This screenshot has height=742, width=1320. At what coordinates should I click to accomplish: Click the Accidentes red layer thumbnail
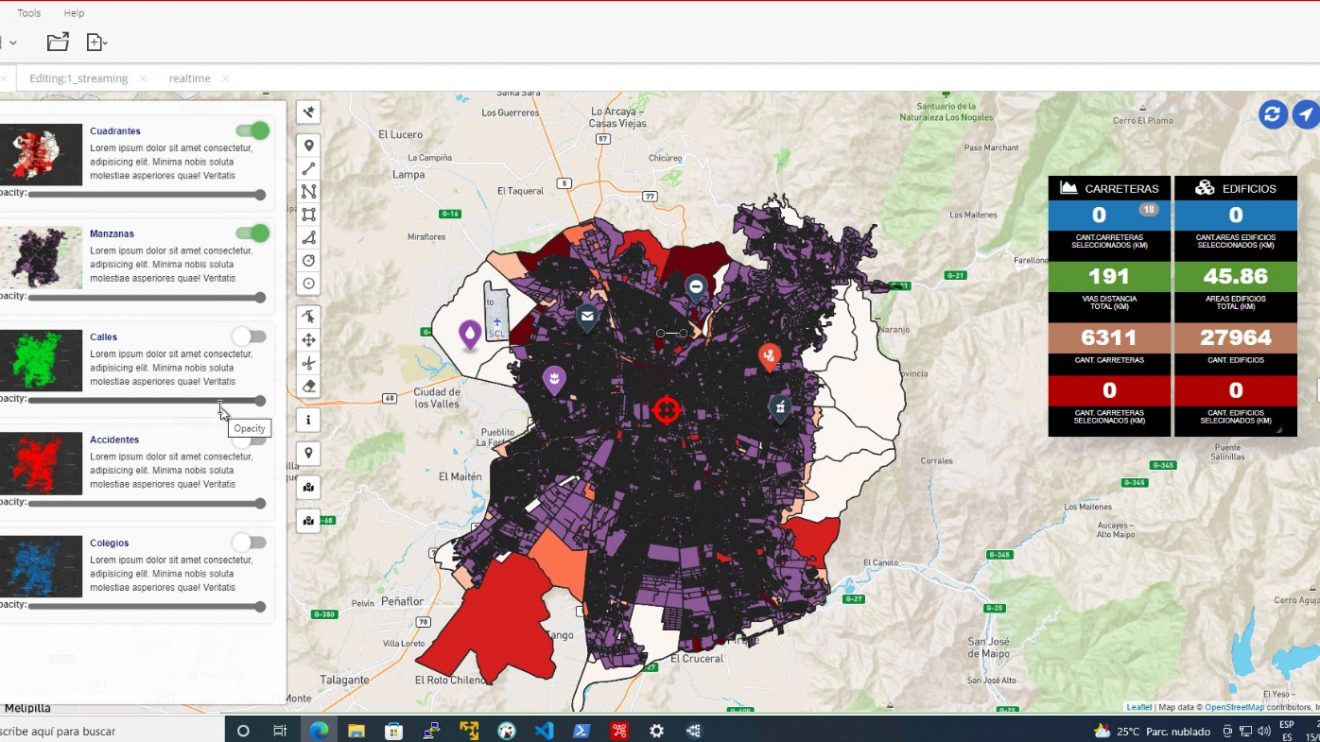(41, 463)
